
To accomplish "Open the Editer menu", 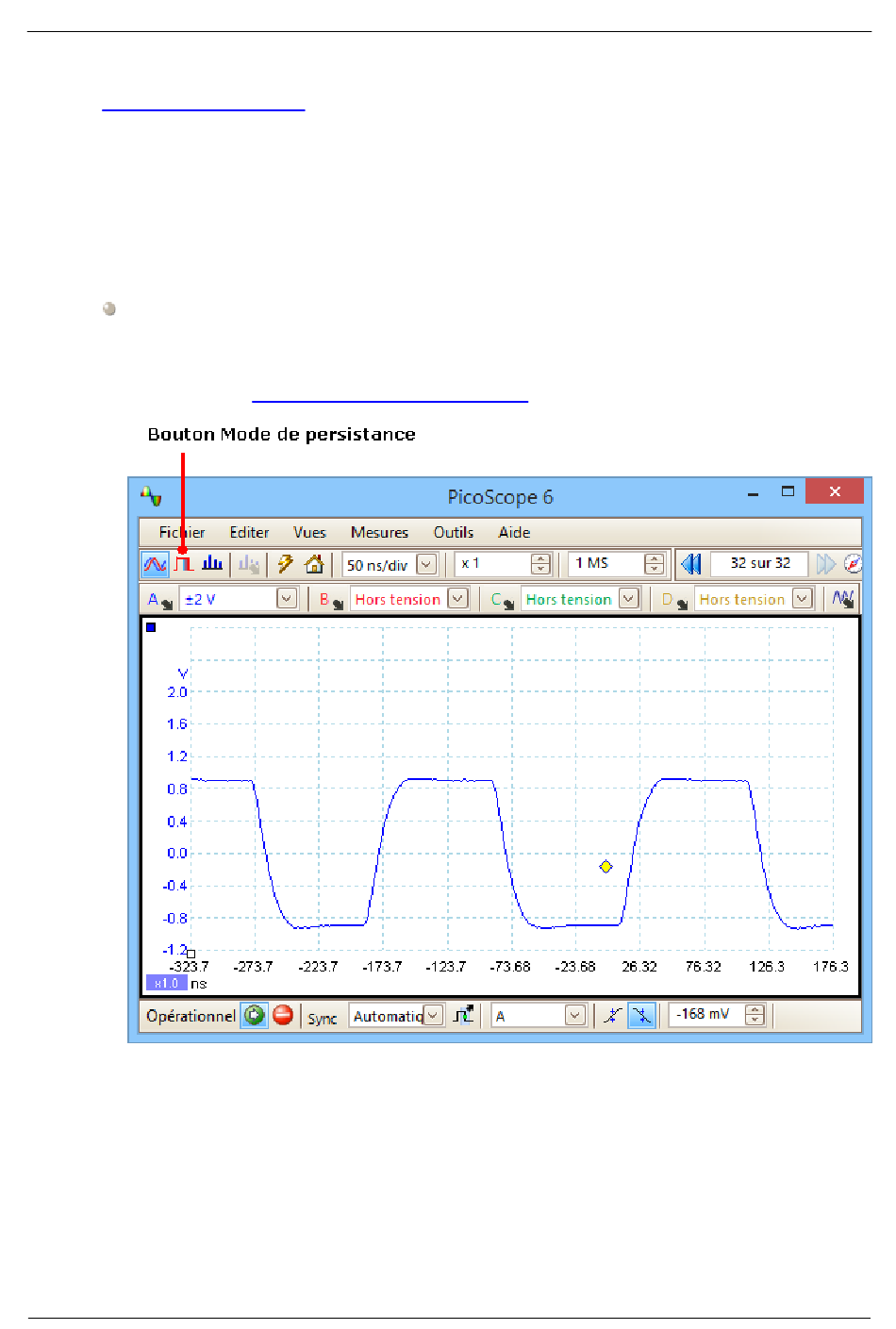I will 249,533.
